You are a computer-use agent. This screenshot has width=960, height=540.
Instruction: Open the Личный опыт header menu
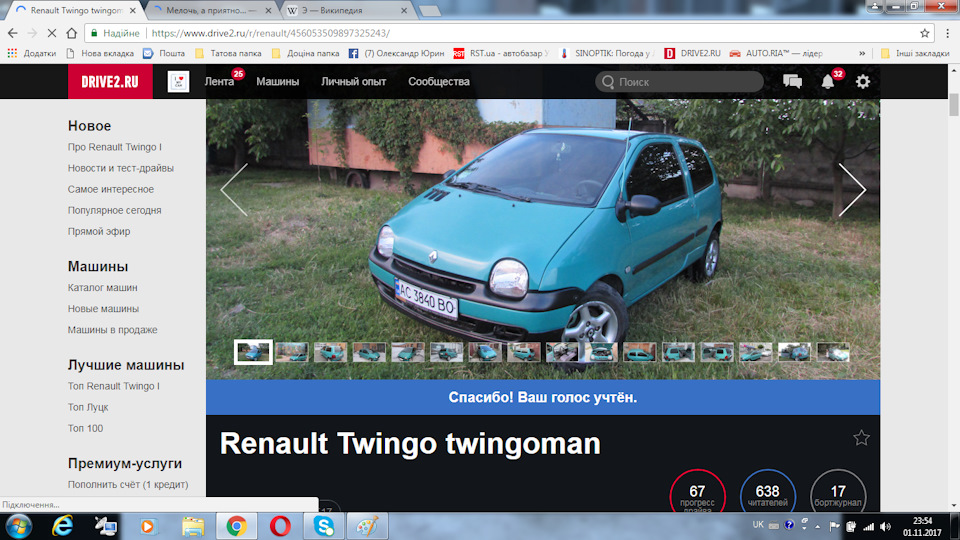coord(353,81)
